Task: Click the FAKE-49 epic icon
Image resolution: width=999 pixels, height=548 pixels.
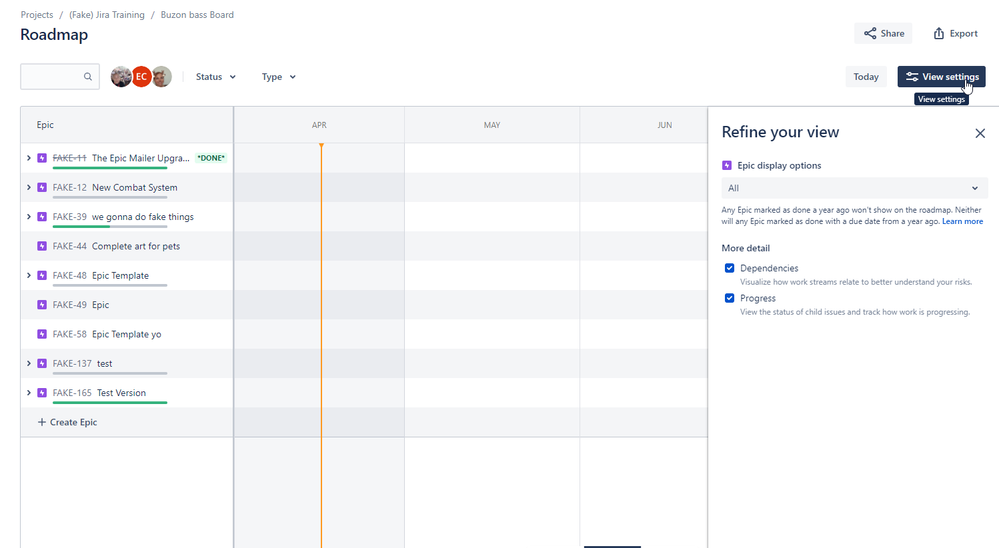Action: click(42, 305)
